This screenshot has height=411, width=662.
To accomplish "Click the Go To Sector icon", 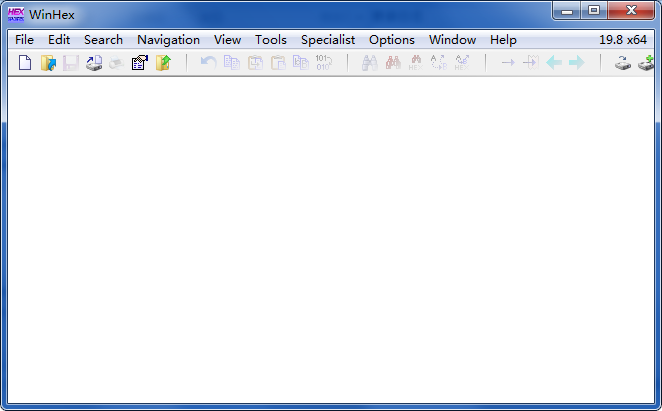I will coord(531,63).
